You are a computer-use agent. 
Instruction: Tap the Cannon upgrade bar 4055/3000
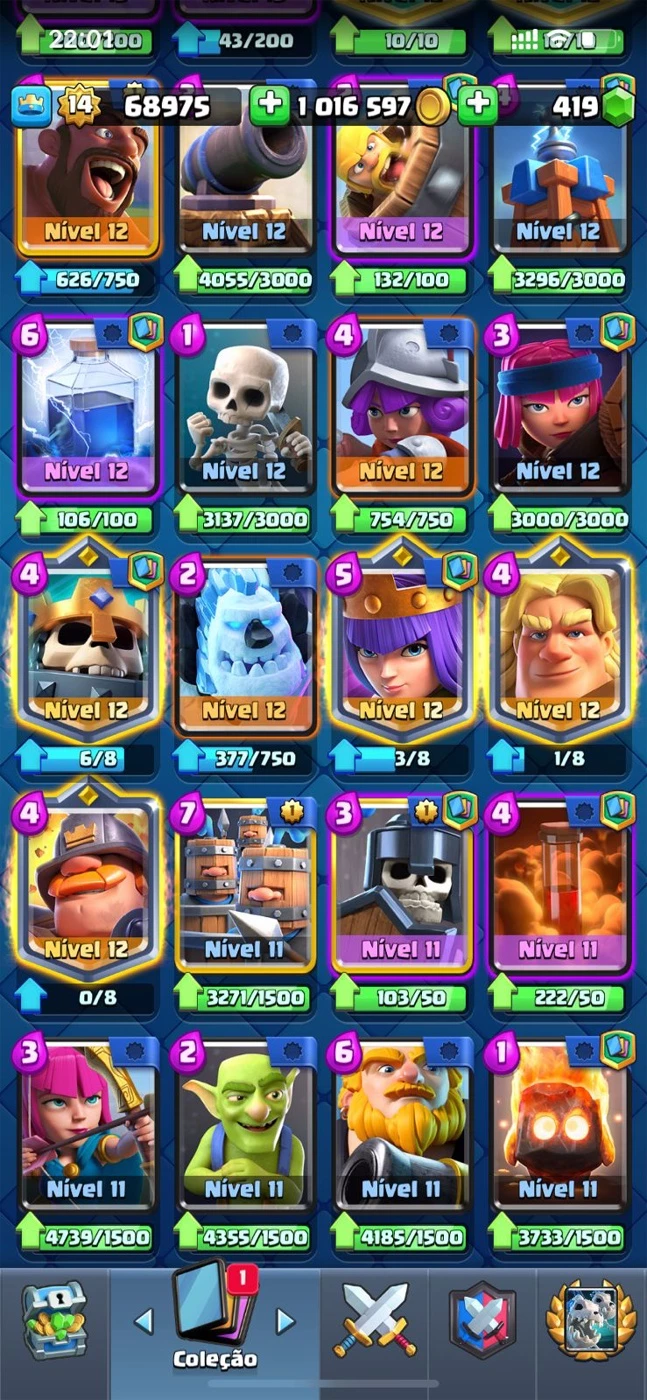(244, 280)
